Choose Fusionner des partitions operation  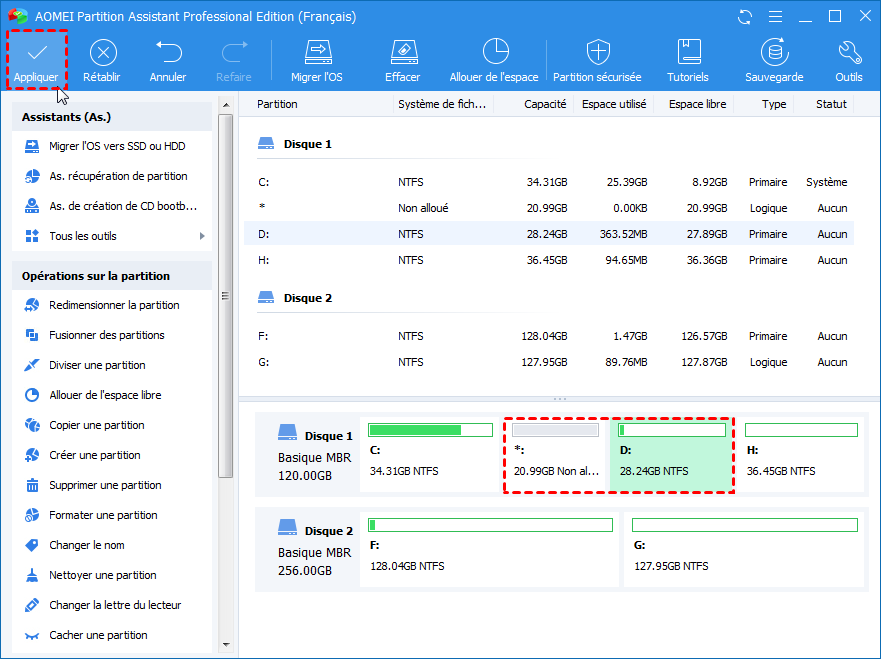coord(106,335)
